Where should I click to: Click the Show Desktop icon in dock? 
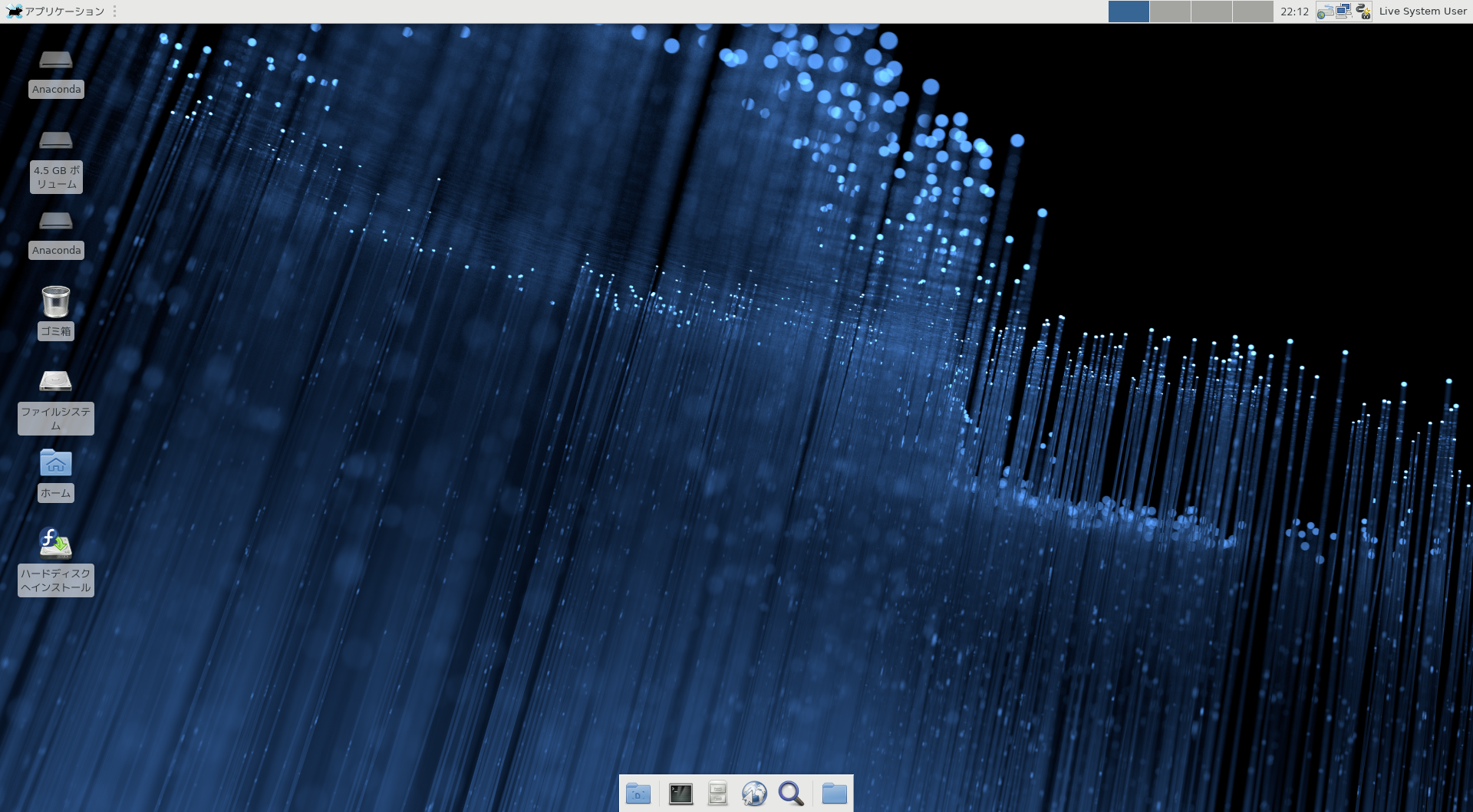click(x=638, y=794)
